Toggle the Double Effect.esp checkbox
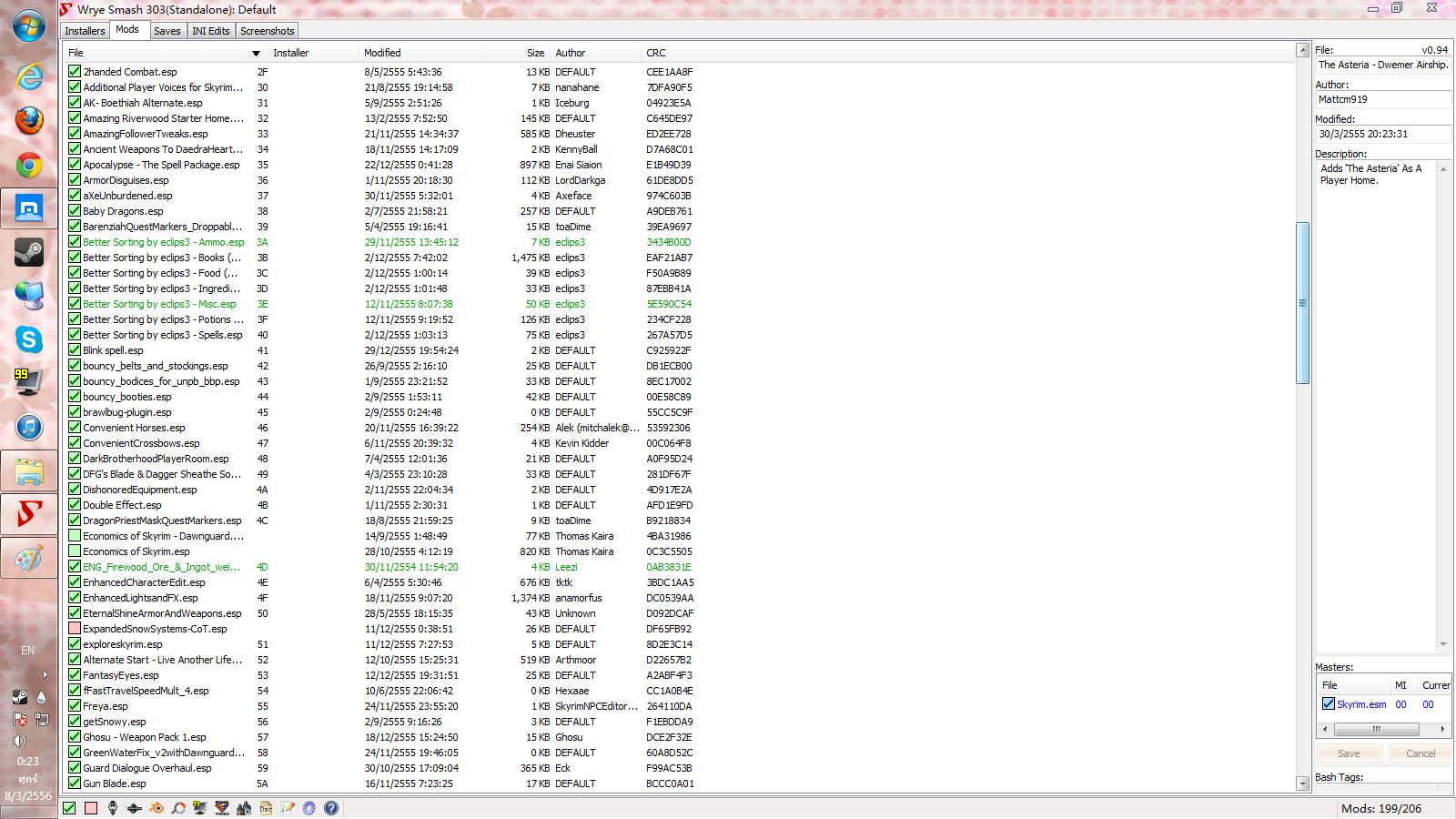1456x819 pixels. [x=75, y=504]
